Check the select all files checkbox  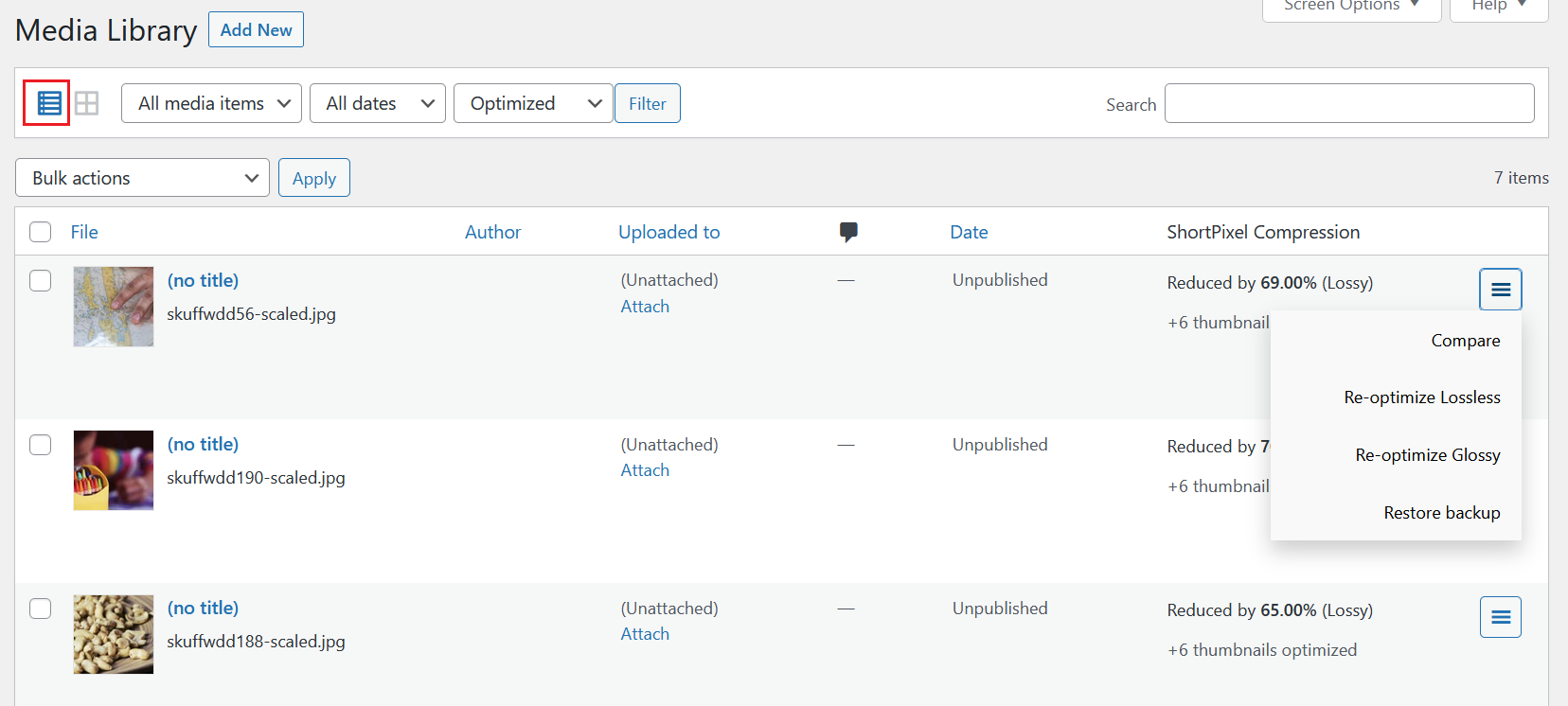pyautogui.click(x=40, y=232)
